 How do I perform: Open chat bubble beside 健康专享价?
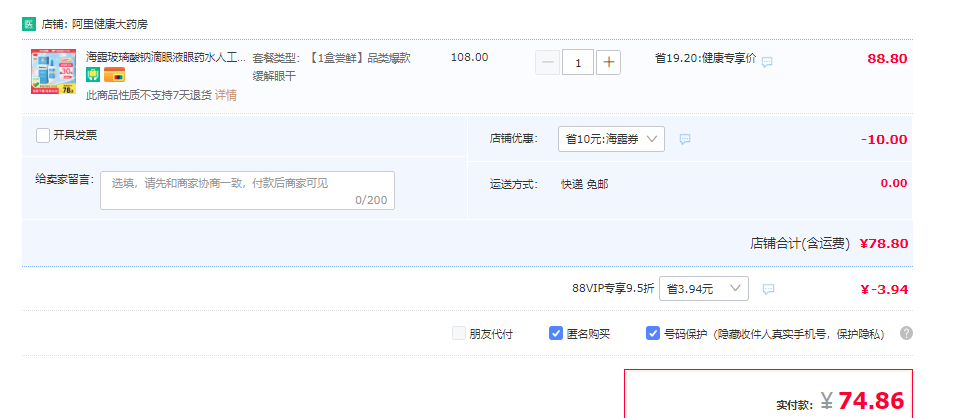(x=767, y=62)
